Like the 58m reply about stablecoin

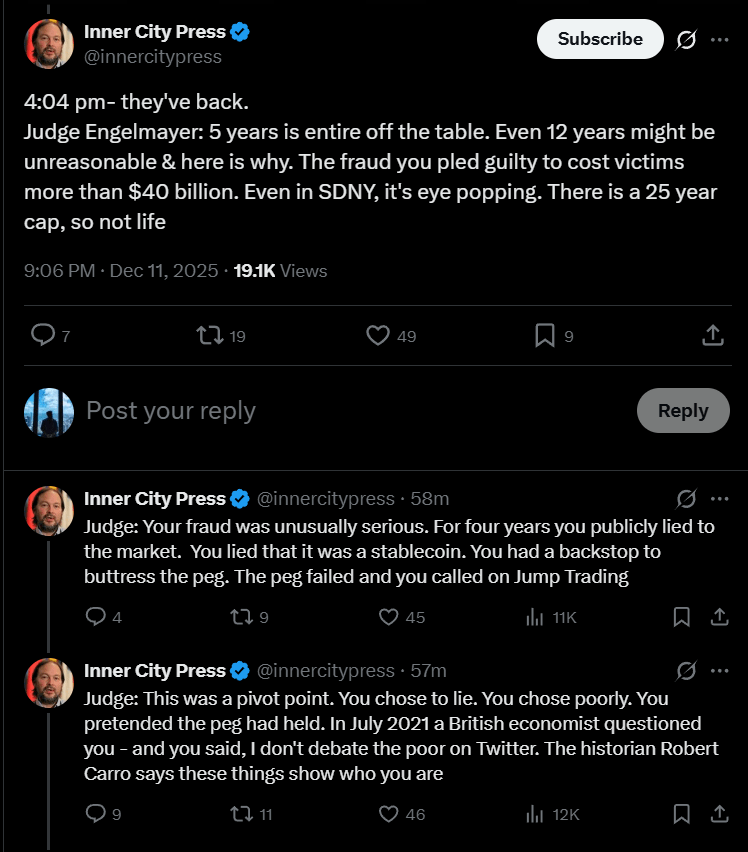point(391,617)
